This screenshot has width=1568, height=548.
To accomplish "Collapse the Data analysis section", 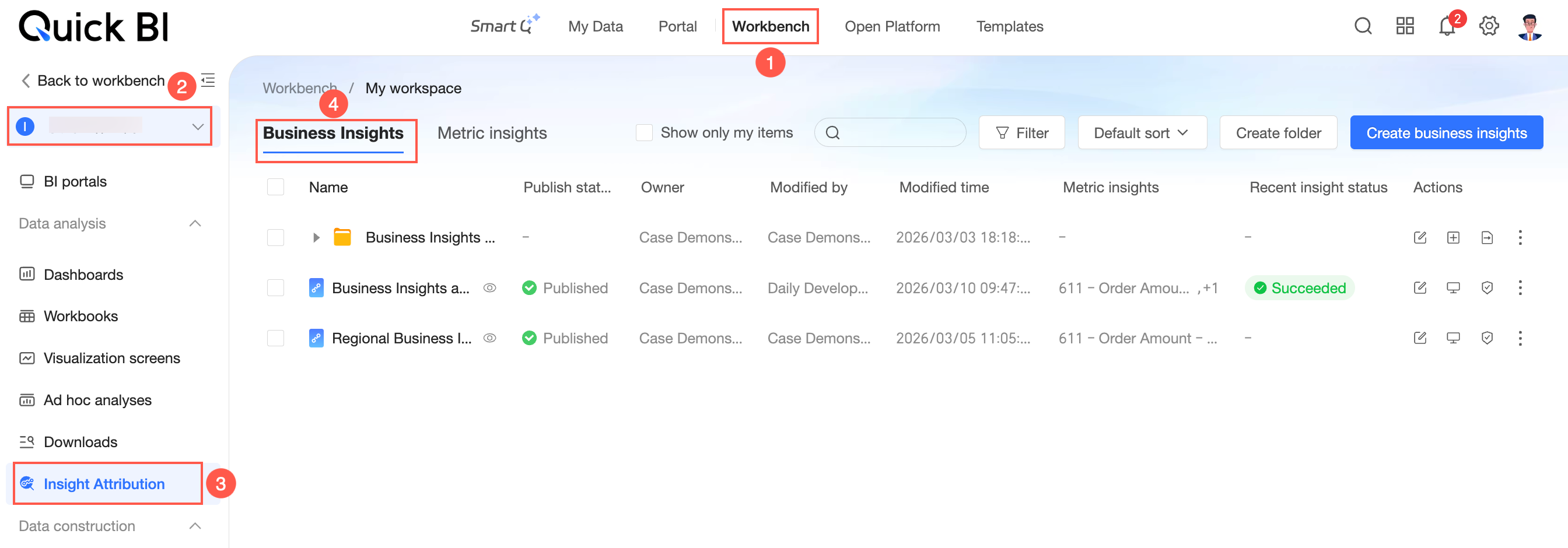I will pos(195,223).
